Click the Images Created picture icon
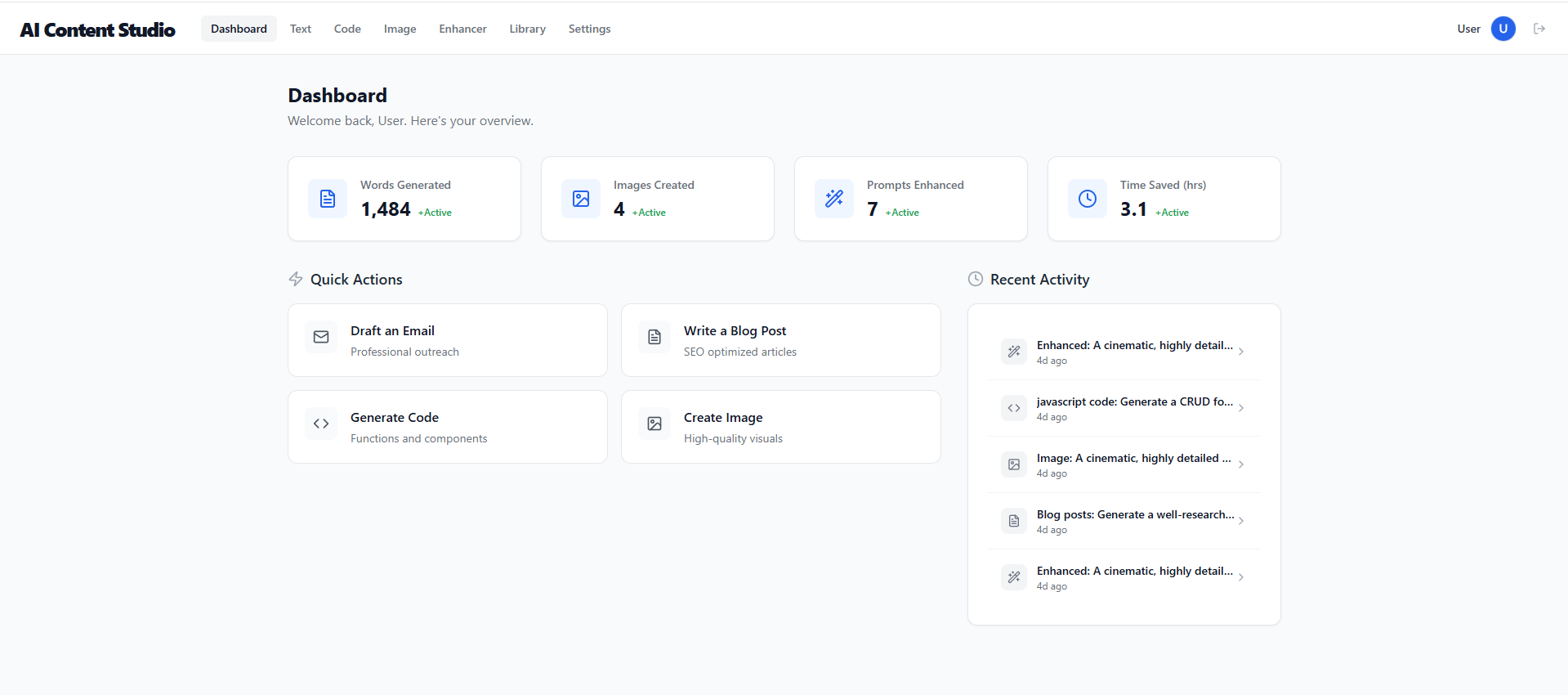 581,199
